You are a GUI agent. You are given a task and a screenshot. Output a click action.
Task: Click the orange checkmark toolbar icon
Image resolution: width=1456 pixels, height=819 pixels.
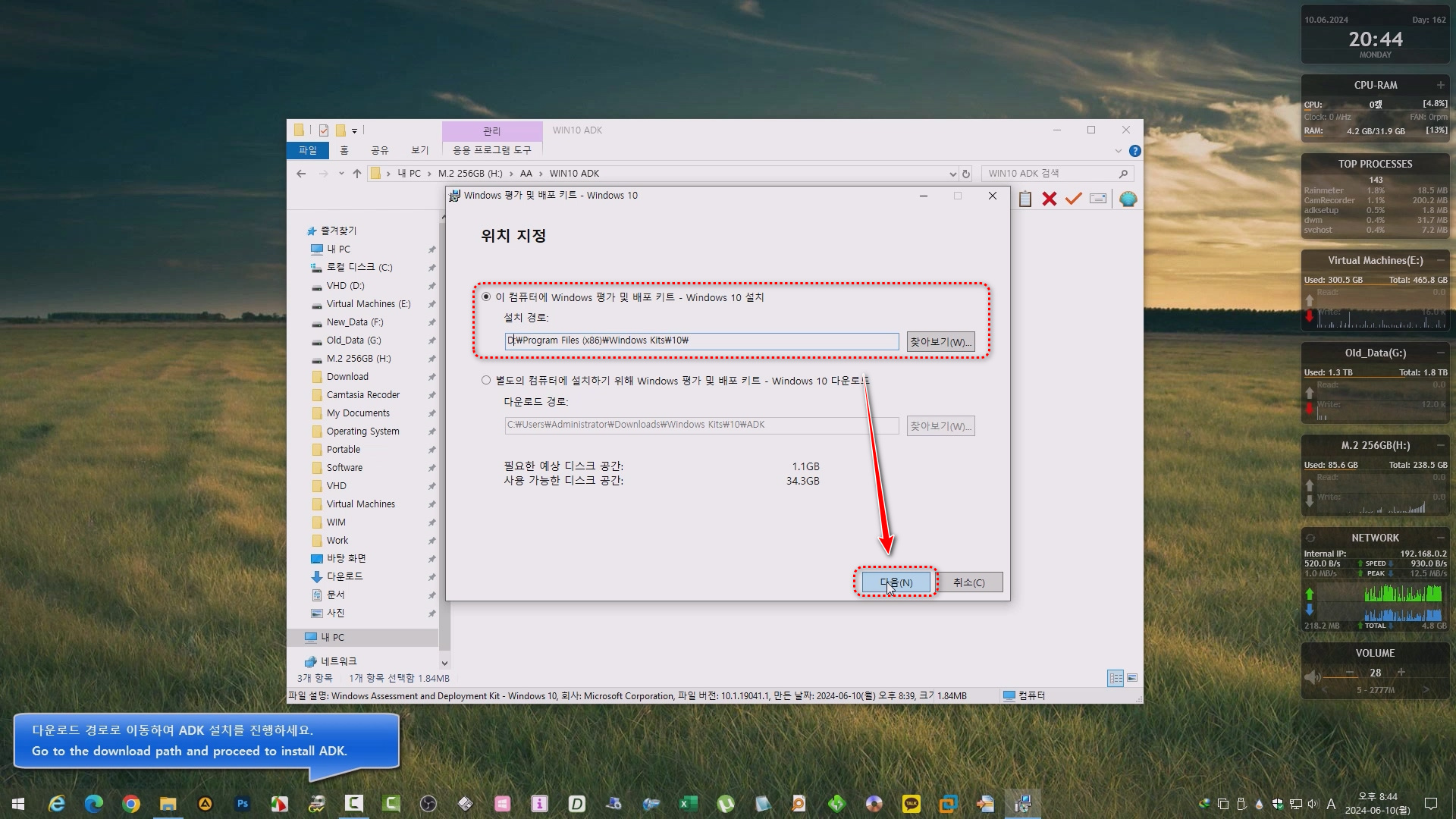point(1074,199)
